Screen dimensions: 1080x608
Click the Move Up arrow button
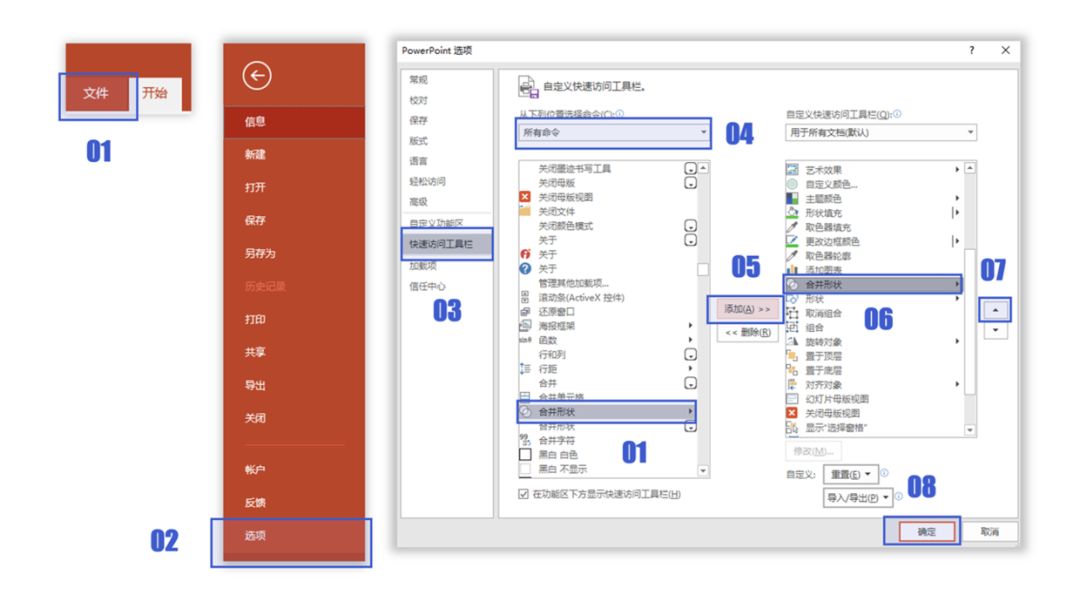tap(995, 311)
